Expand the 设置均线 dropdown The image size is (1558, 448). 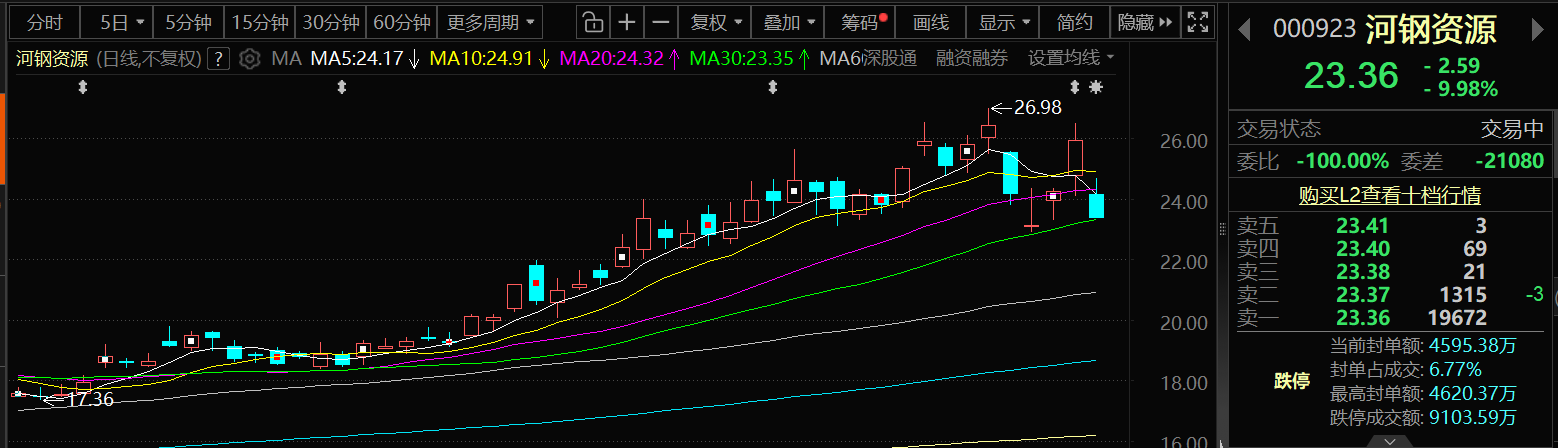coord(1071,58)
